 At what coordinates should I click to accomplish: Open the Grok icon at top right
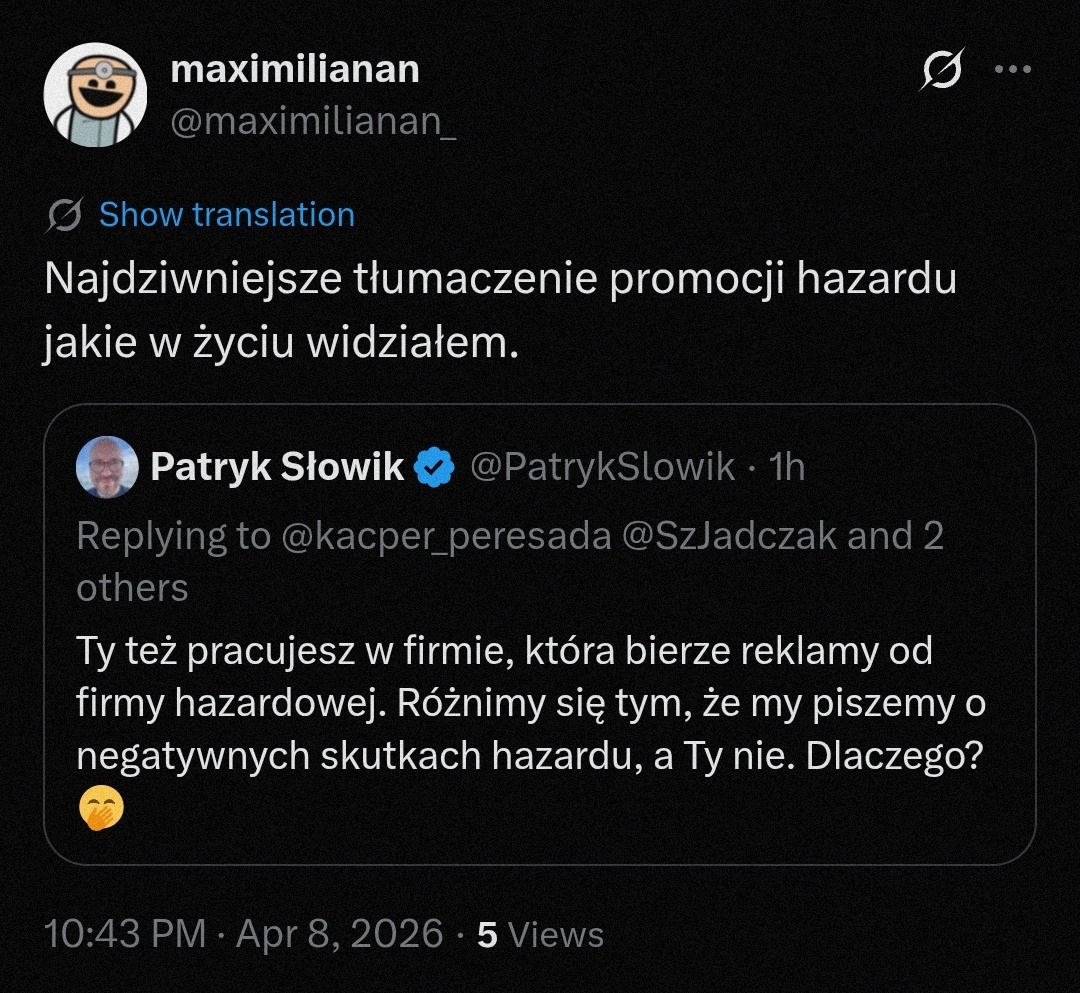pyautogui.click(x=943, y=71)
